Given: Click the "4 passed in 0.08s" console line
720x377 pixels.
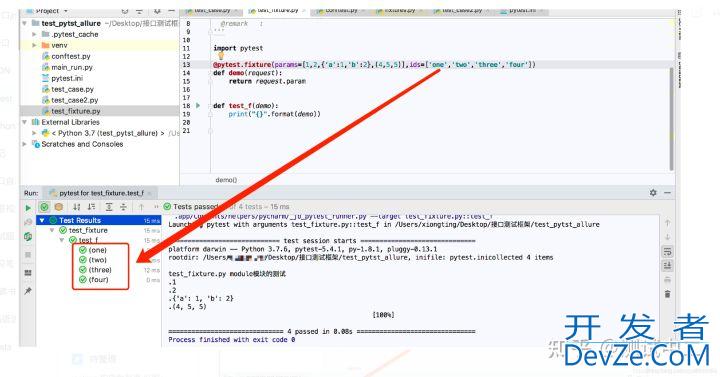Looking at the screenshot, I should 322,332.
